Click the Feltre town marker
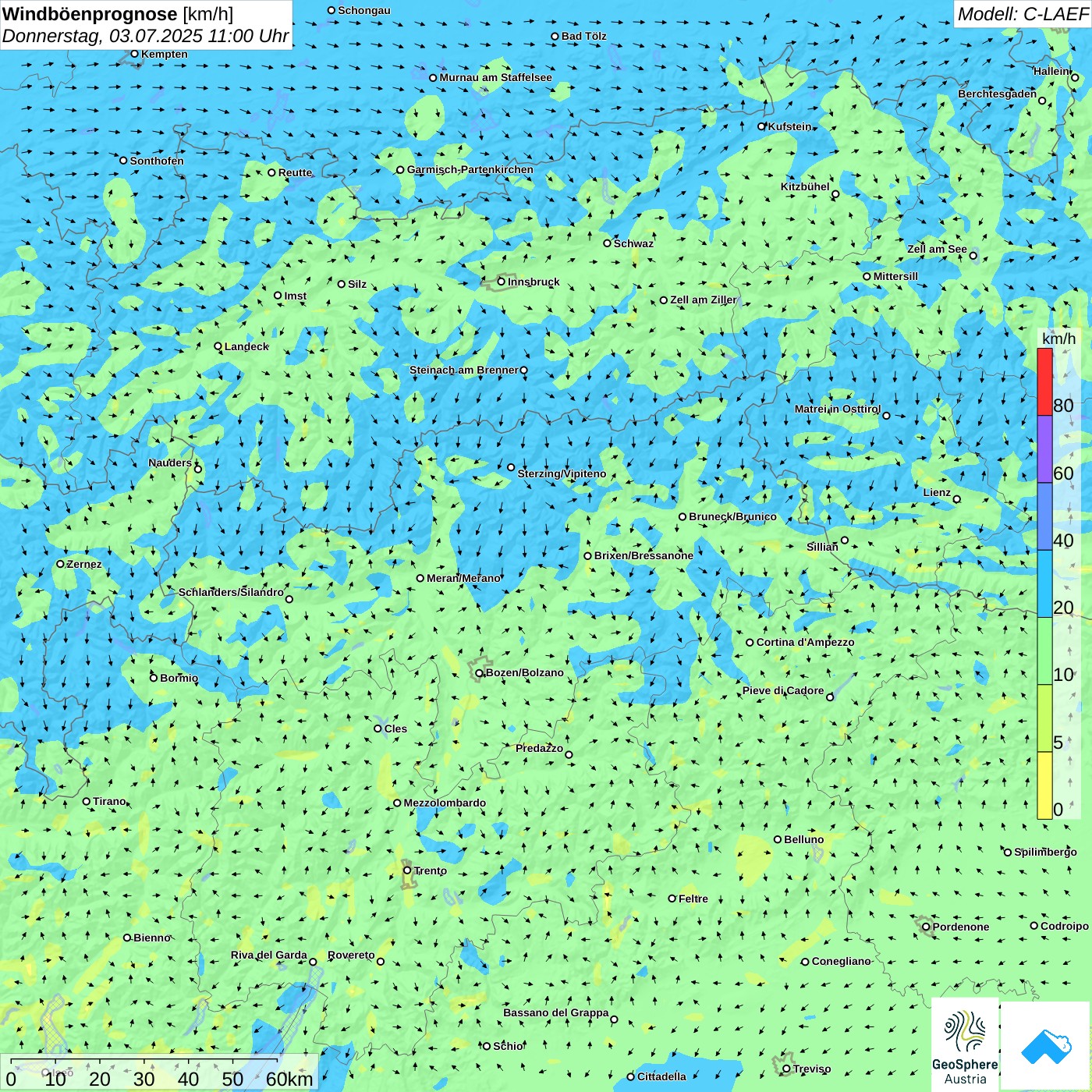This screenshot has width=1092, height=1092. click(672, 899)
